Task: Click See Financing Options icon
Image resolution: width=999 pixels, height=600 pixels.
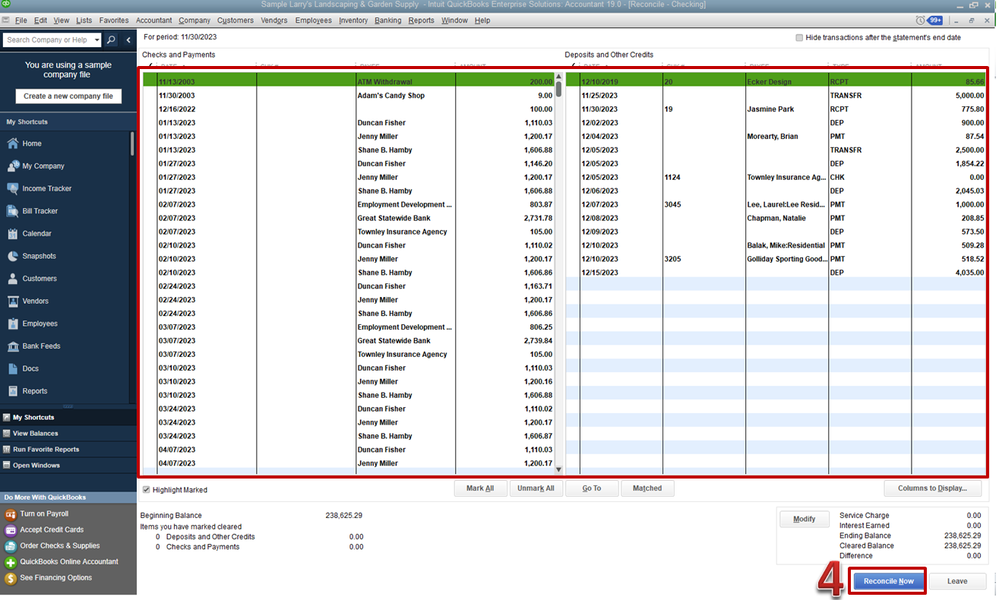Action: [x=10, y=578]
